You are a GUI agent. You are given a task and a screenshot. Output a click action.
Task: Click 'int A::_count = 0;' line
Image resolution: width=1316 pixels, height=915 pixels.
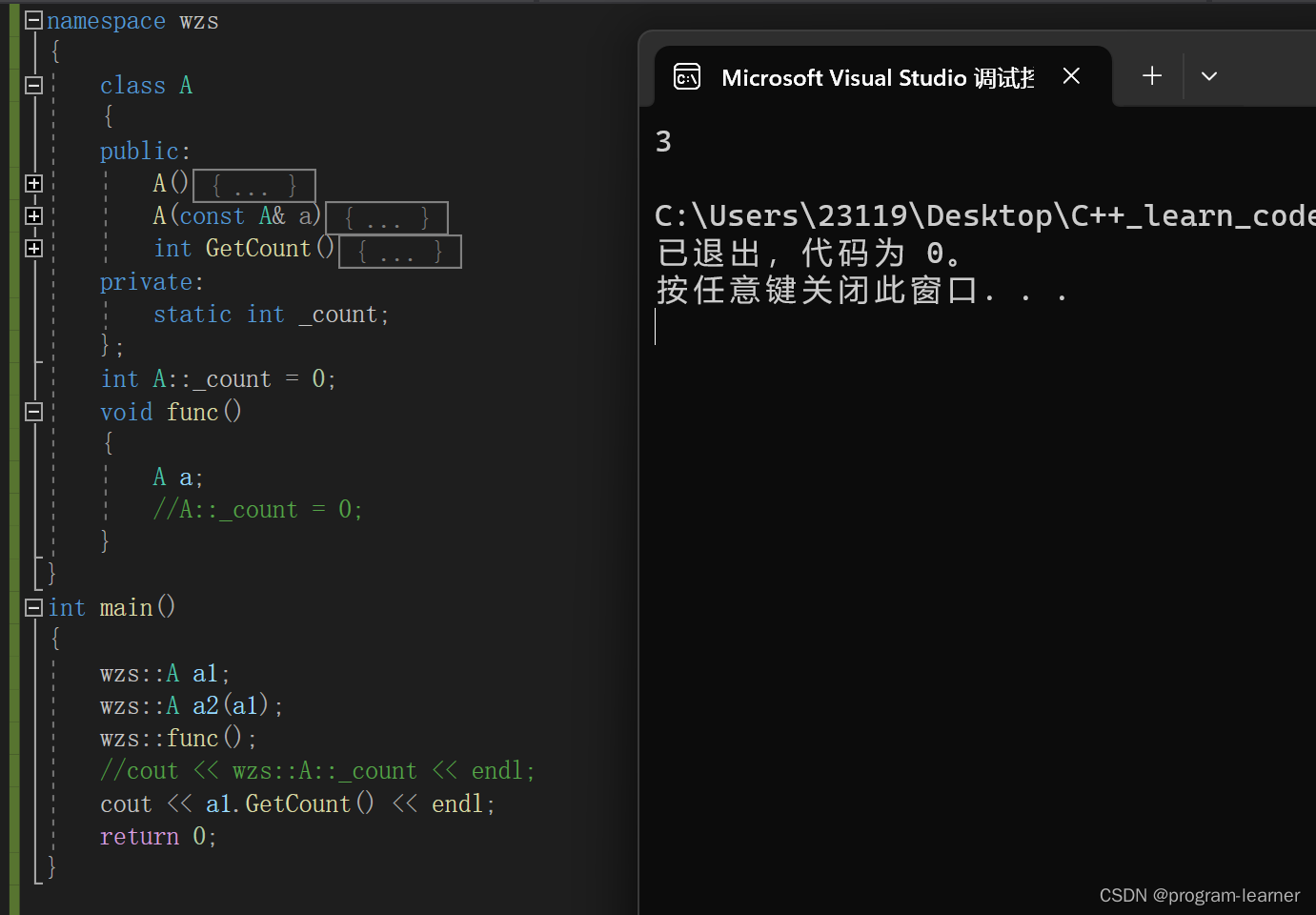coord(218,379)
